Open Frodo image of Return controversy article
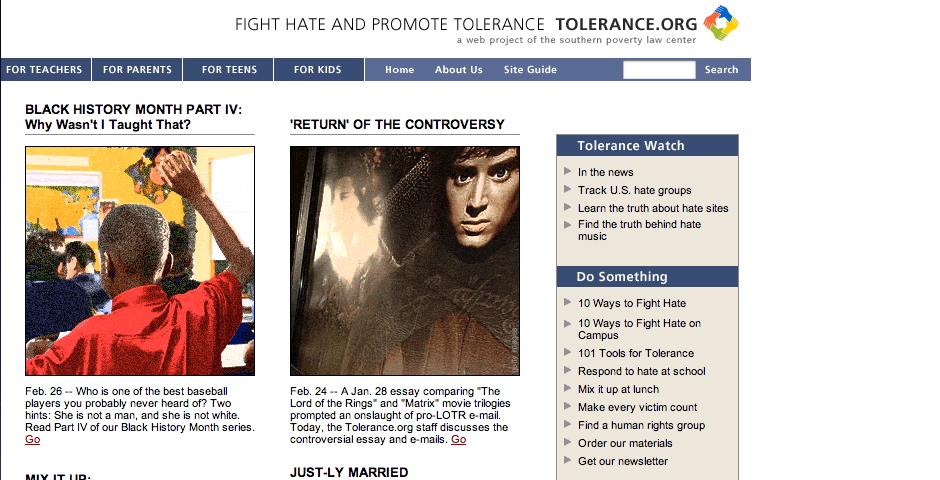The width and height of the screenshot is (940, 480). [405, 261]
